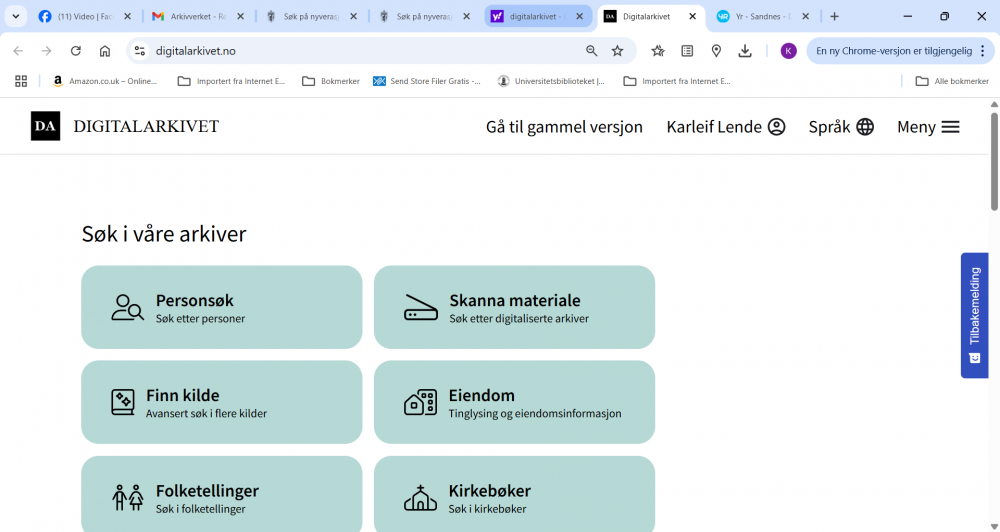Bookmark this page with star icon
This screenshot has width=1000, height=532.
click(617, 51)
